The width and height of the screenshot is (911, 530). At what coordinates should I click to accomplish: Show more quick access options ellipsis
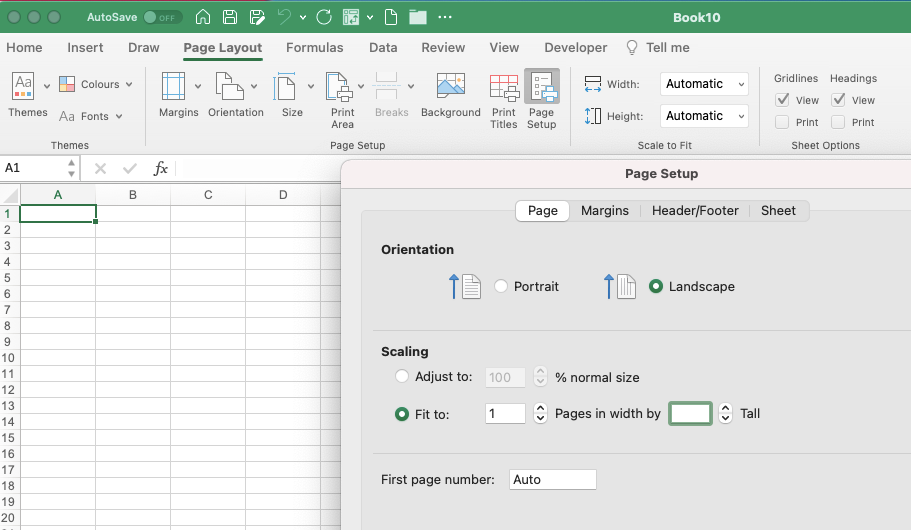point(445,17)
